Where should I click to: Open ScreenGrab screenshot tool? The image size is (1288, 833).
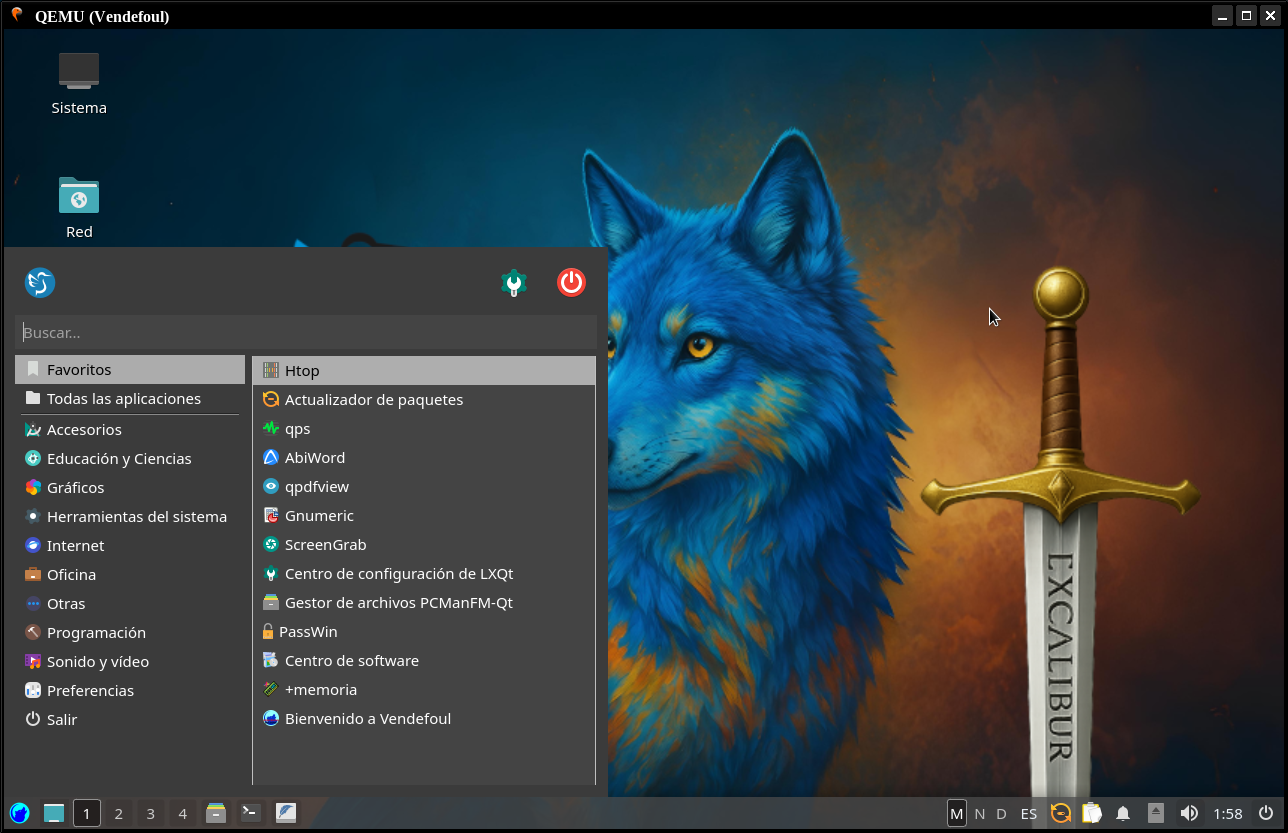pyautogui.click(x=325, y=545)
